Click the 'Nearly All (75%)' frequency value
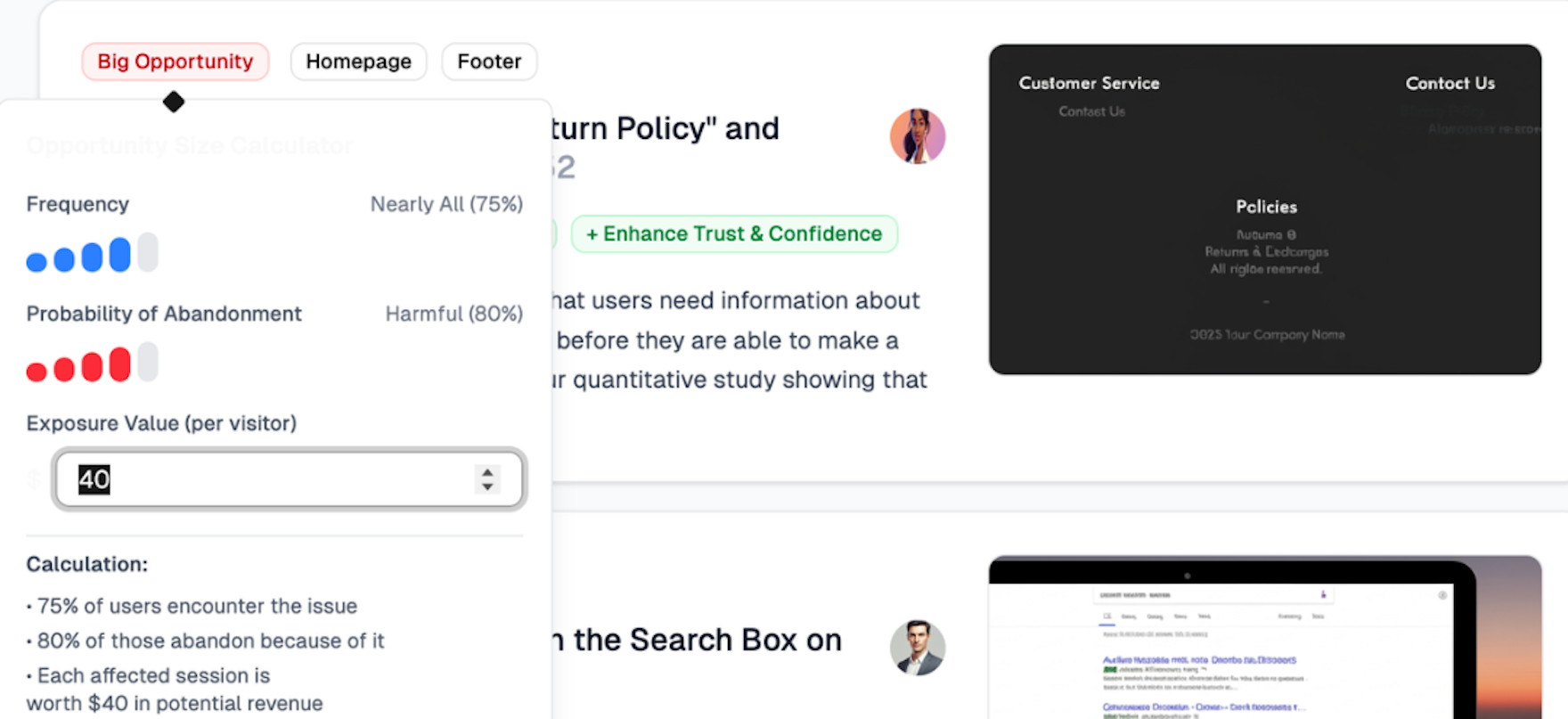Screen dimensions: 1568x719 point(446,204)
